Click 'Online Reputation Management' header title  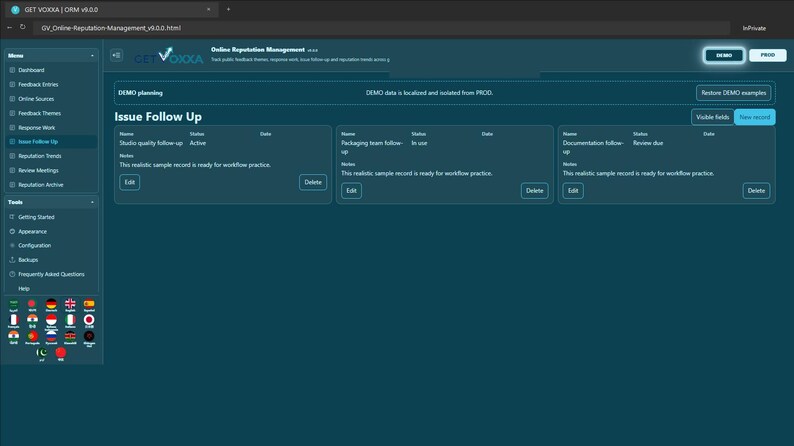pyautogui.click(x=258, y=50)
